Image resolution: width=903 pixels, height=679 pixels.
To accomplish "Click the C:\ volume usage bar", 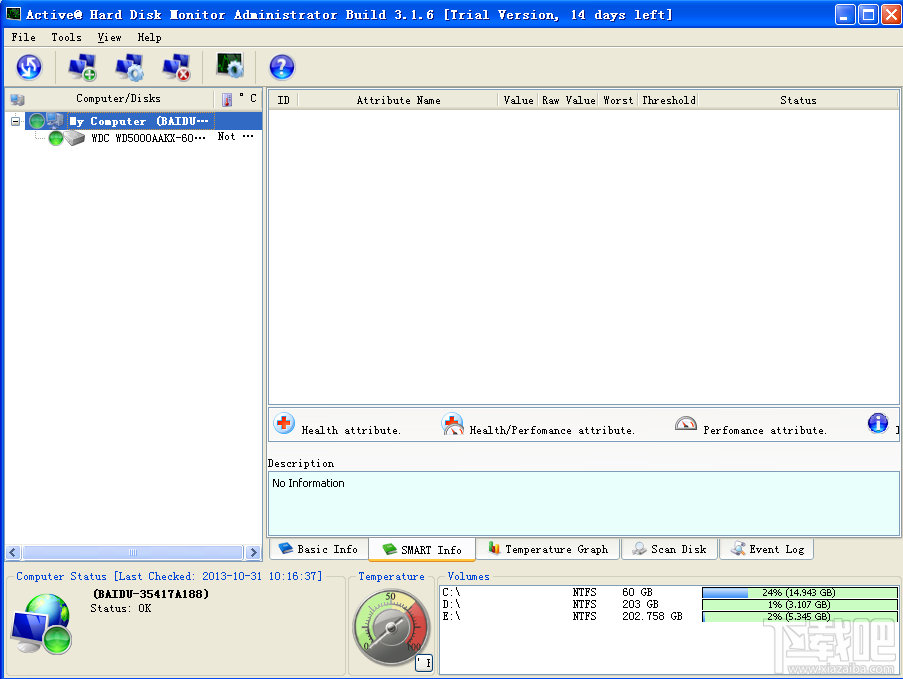I will tap(799, 593).
